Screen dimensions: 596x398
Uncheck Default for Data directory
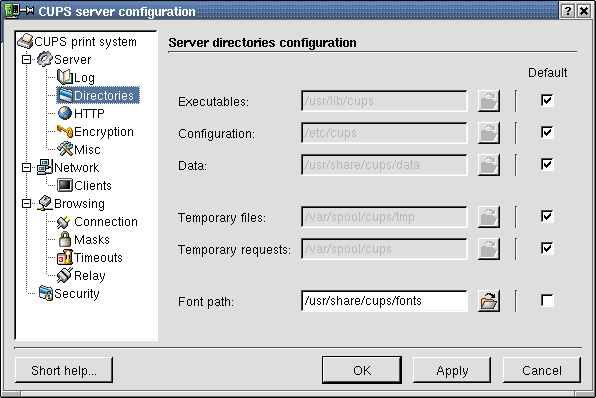[547, 164]
